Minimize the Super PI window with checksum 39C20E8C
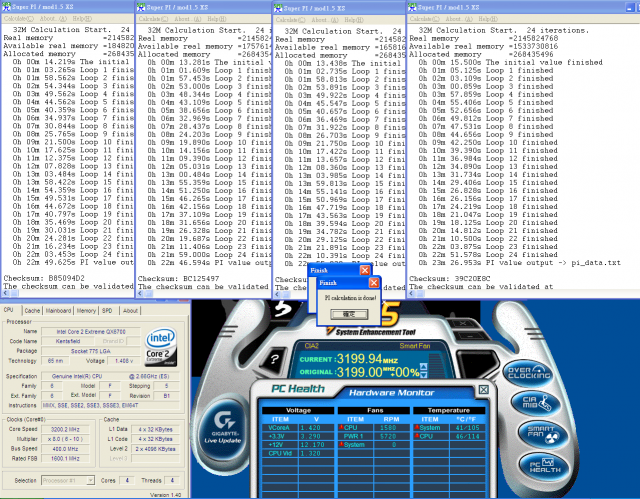 click(x=630, y=7)
